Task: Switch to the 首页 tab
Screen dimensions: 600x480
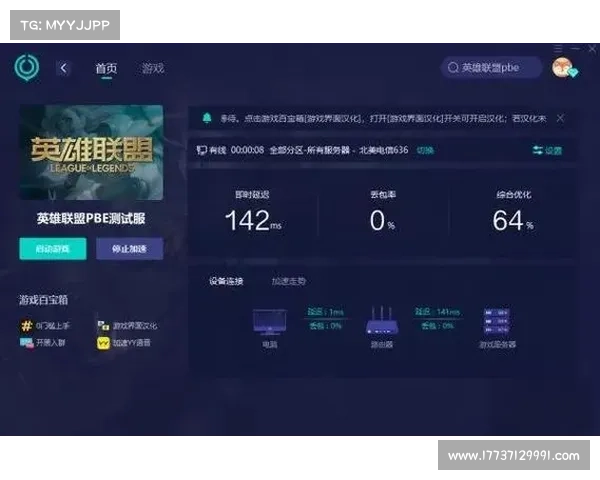Action: [x=106, y=68]
